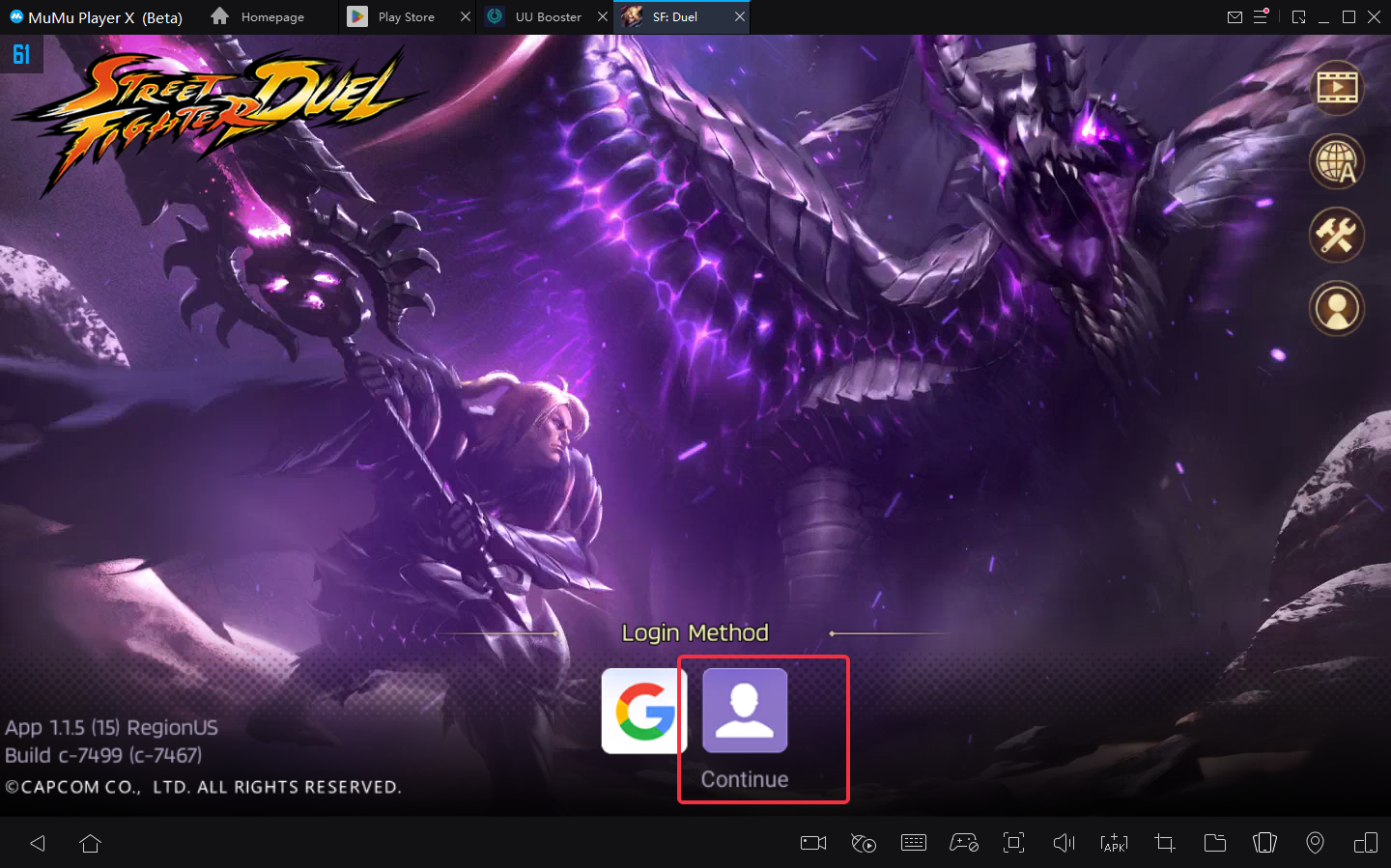Tap the Android back arrow
Image resolution: width=1391 pixels, height=868 pixels.
pos(38,843)
